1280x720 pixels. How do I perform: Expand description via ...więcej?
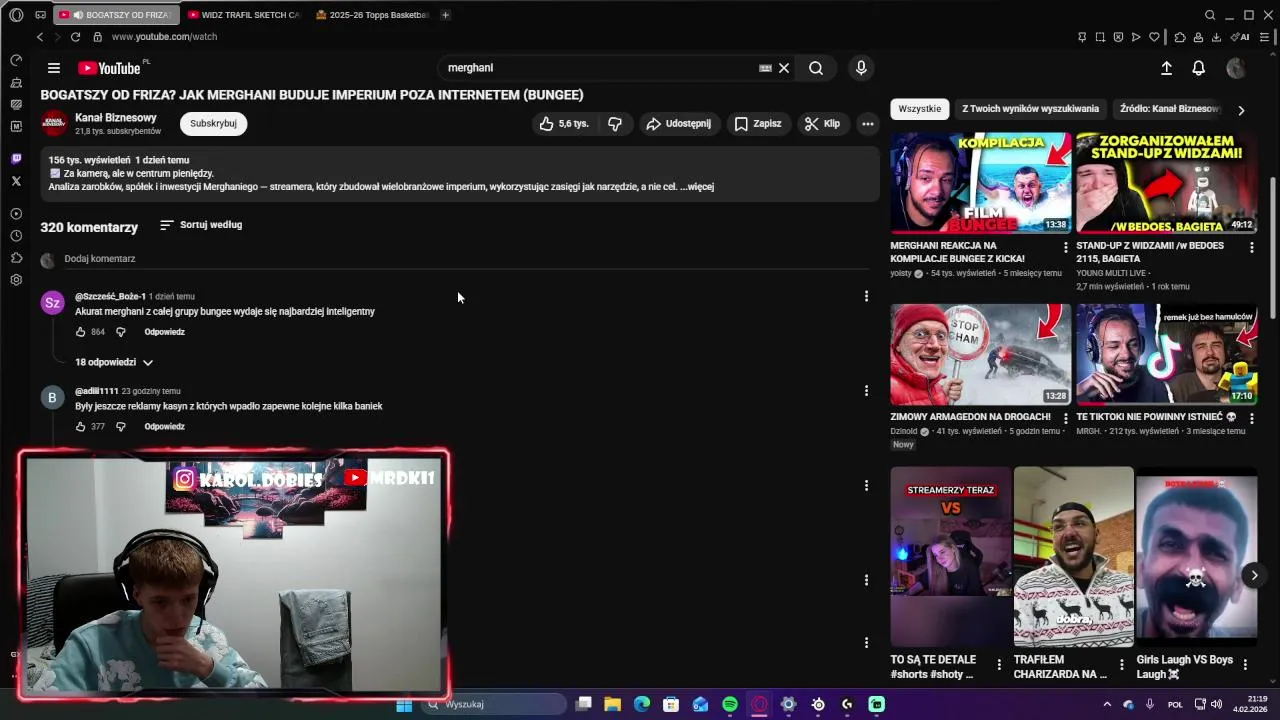click(x=697, y=187)
